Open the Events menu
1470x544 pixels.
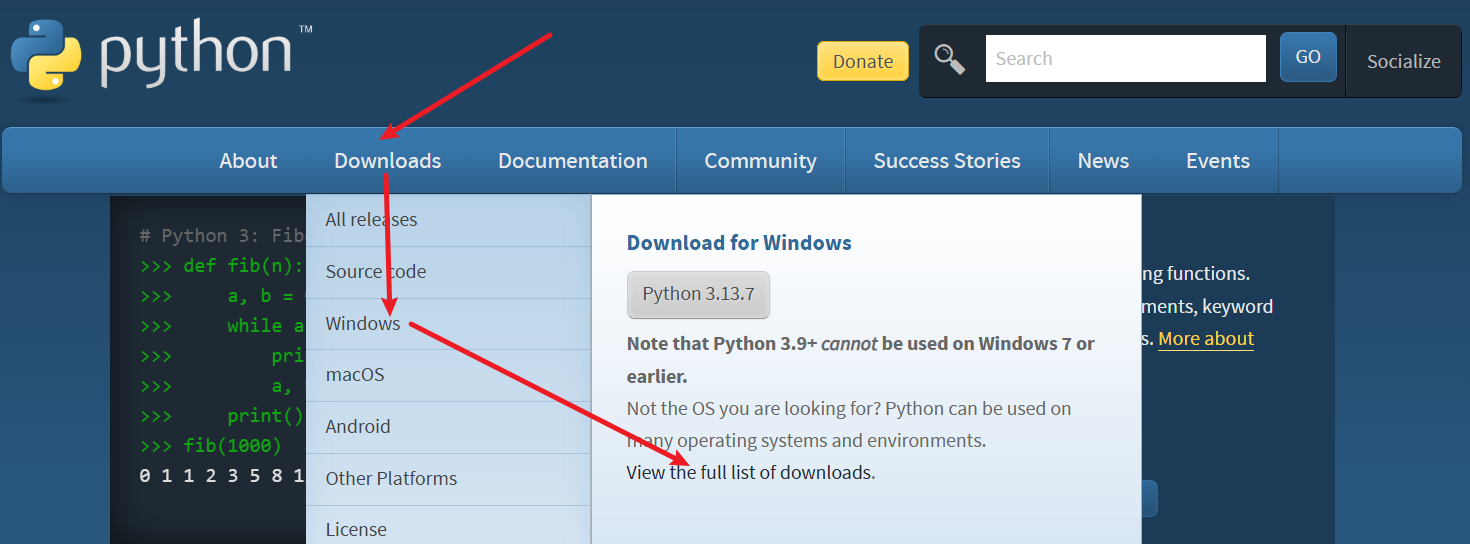click(1218, 161)
